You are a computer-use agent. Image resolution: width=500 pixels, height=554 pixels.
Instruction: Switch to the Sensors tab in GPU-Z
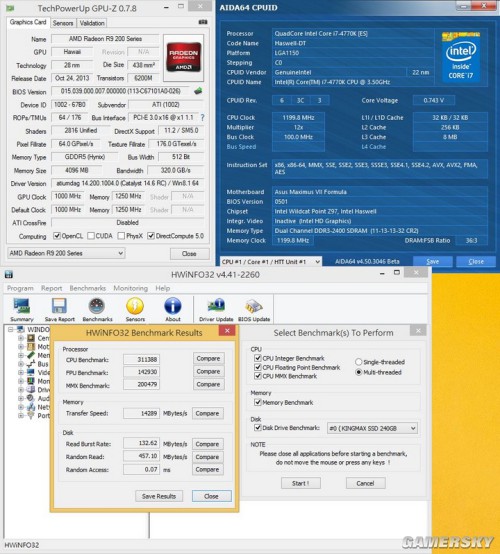(63, 23)
